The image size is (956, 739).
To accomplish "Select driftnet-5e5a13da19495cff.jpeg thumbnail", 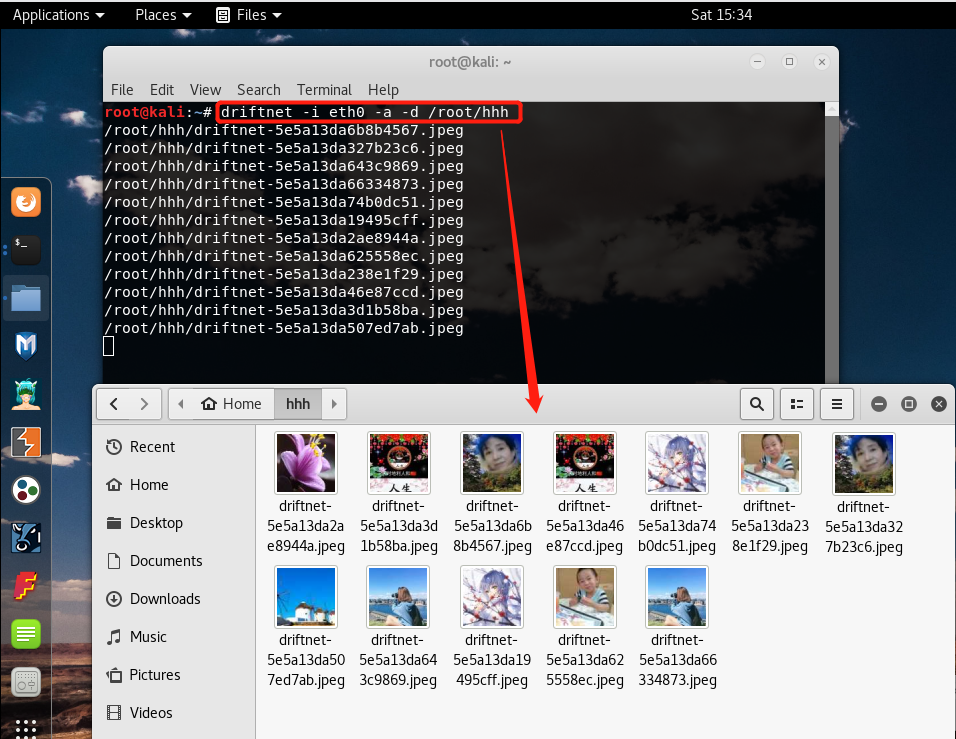I will [x=492, y=597].
